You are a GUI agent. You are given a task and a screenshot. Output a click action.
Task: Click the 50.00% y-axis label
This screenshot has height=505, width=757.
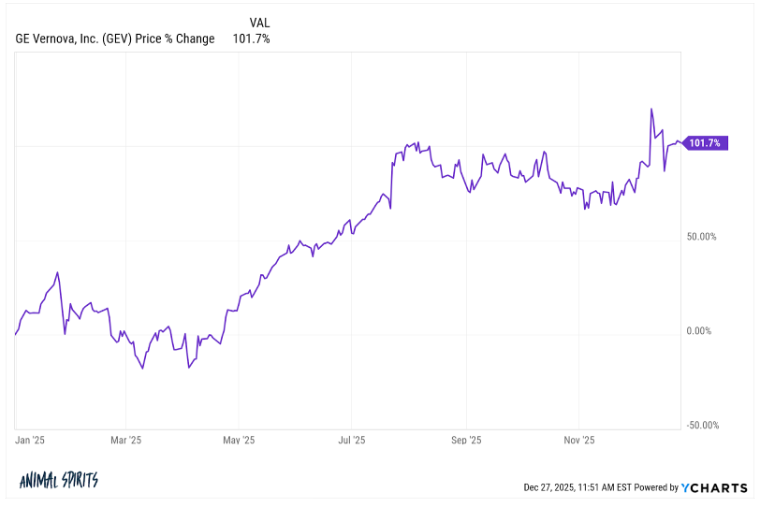click(700, 237)
